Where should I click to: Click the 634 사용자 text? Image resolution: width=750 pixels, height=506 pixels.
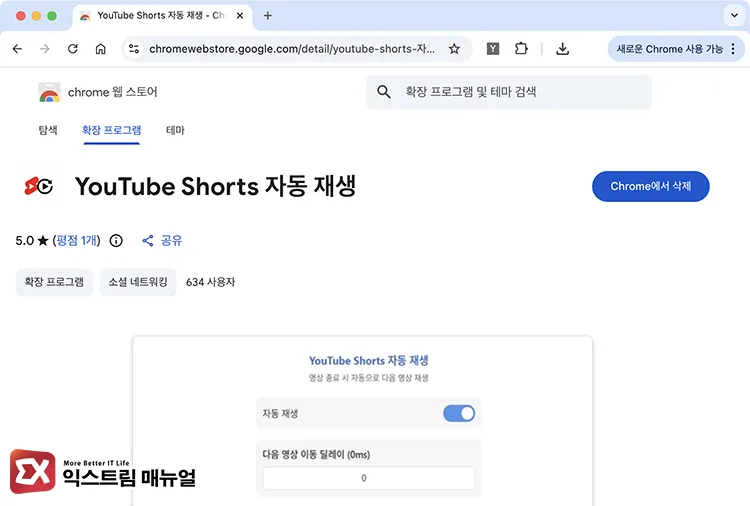pos(210,282)
